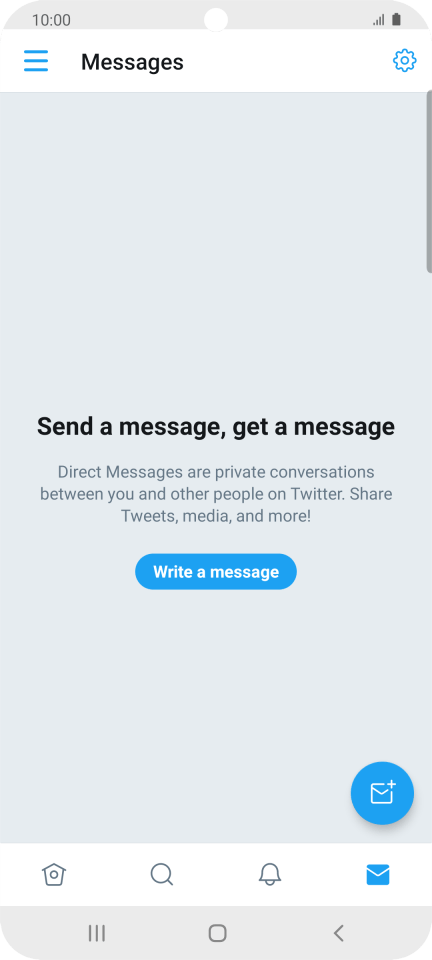Click the Direct Messages description paragraph

pos(216,494)
